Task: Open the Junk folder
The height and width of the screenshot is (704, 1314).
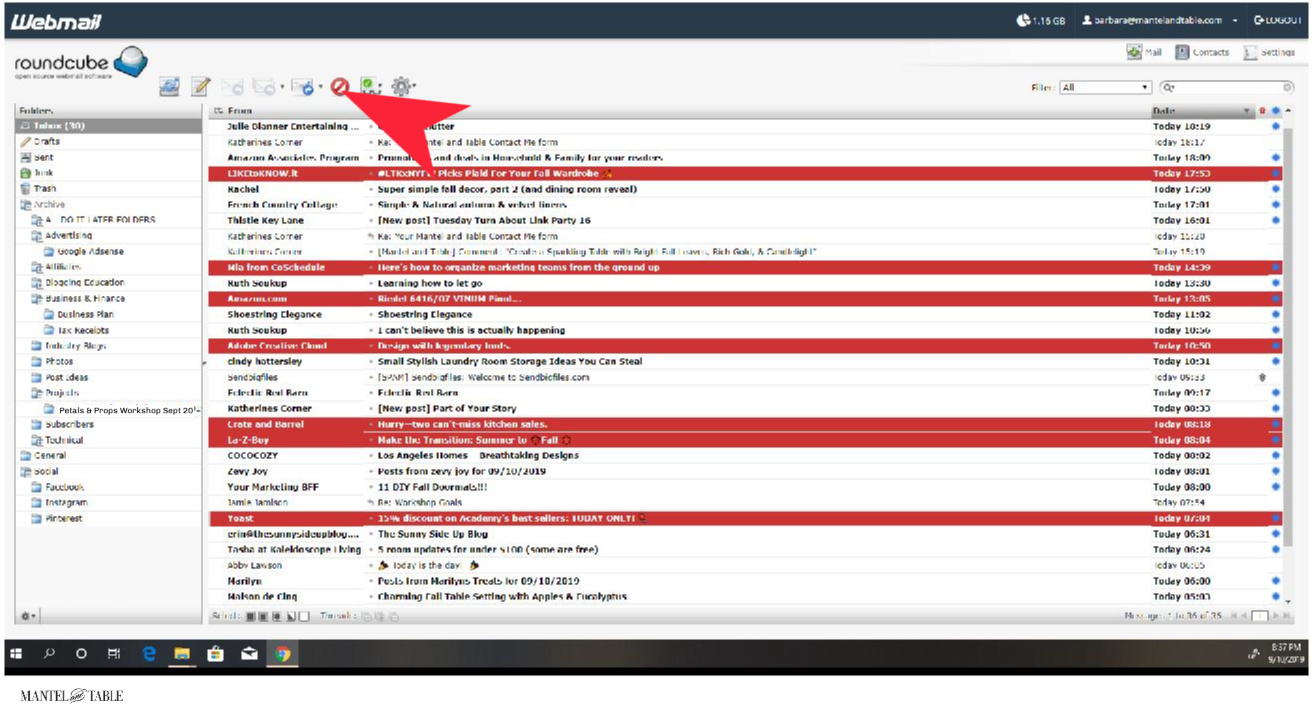Action: point(108,173)
